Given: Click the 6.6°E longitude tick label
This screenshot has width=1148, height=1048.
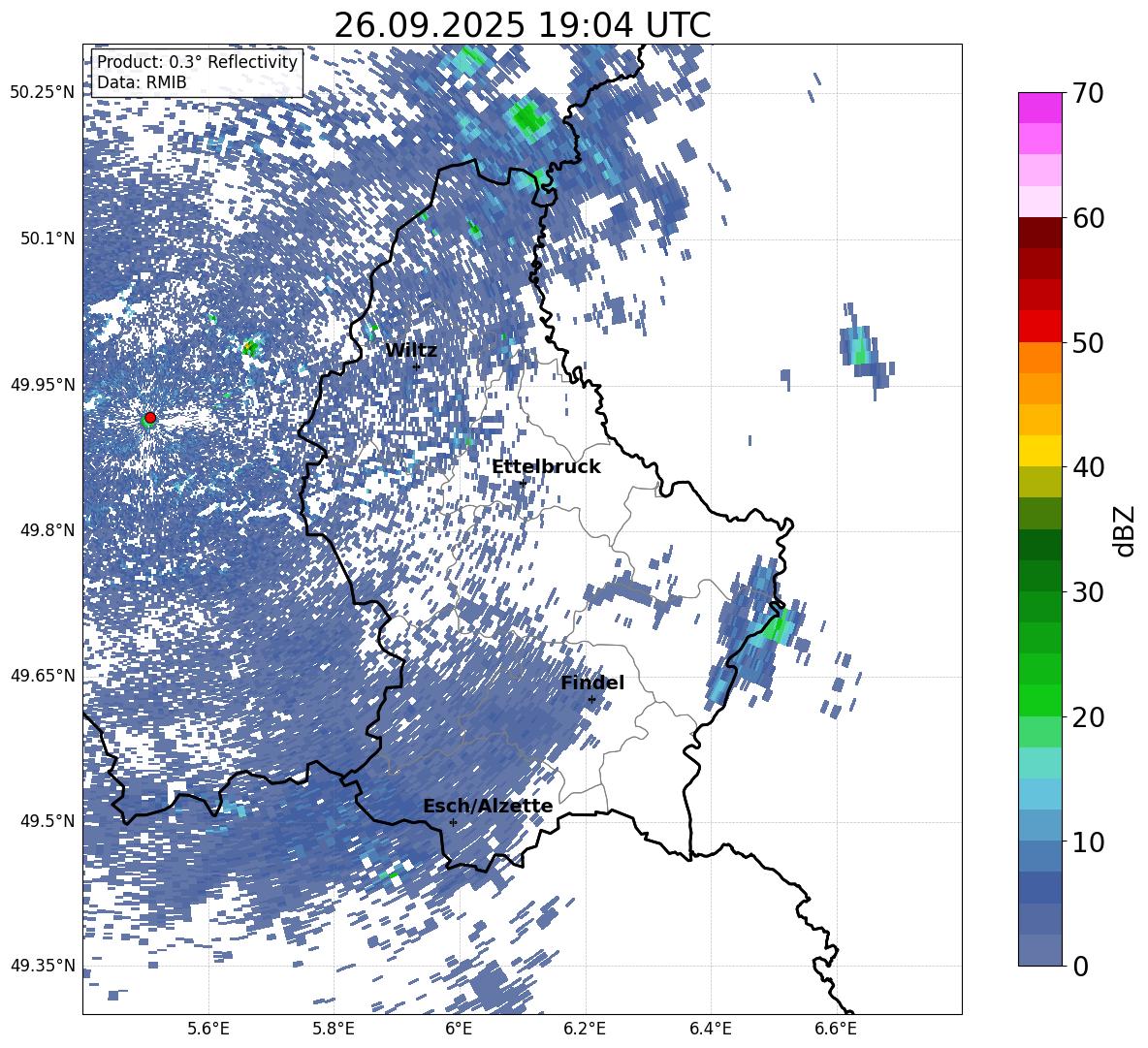Looking at the screenshot, I should click(836, 1029).
